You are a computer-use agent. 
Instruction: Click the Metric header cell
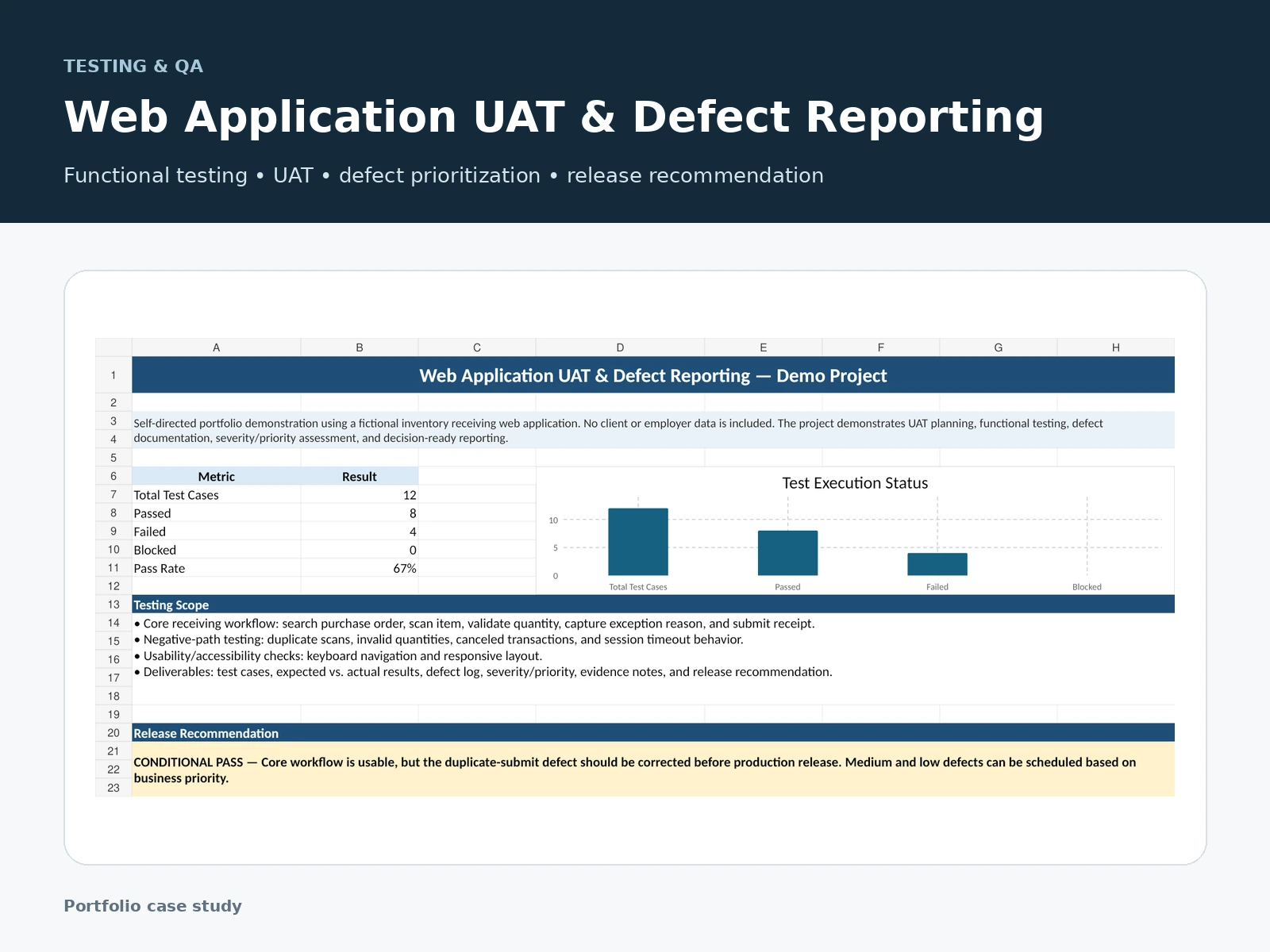pyautogui.click(x=216, y=476)
